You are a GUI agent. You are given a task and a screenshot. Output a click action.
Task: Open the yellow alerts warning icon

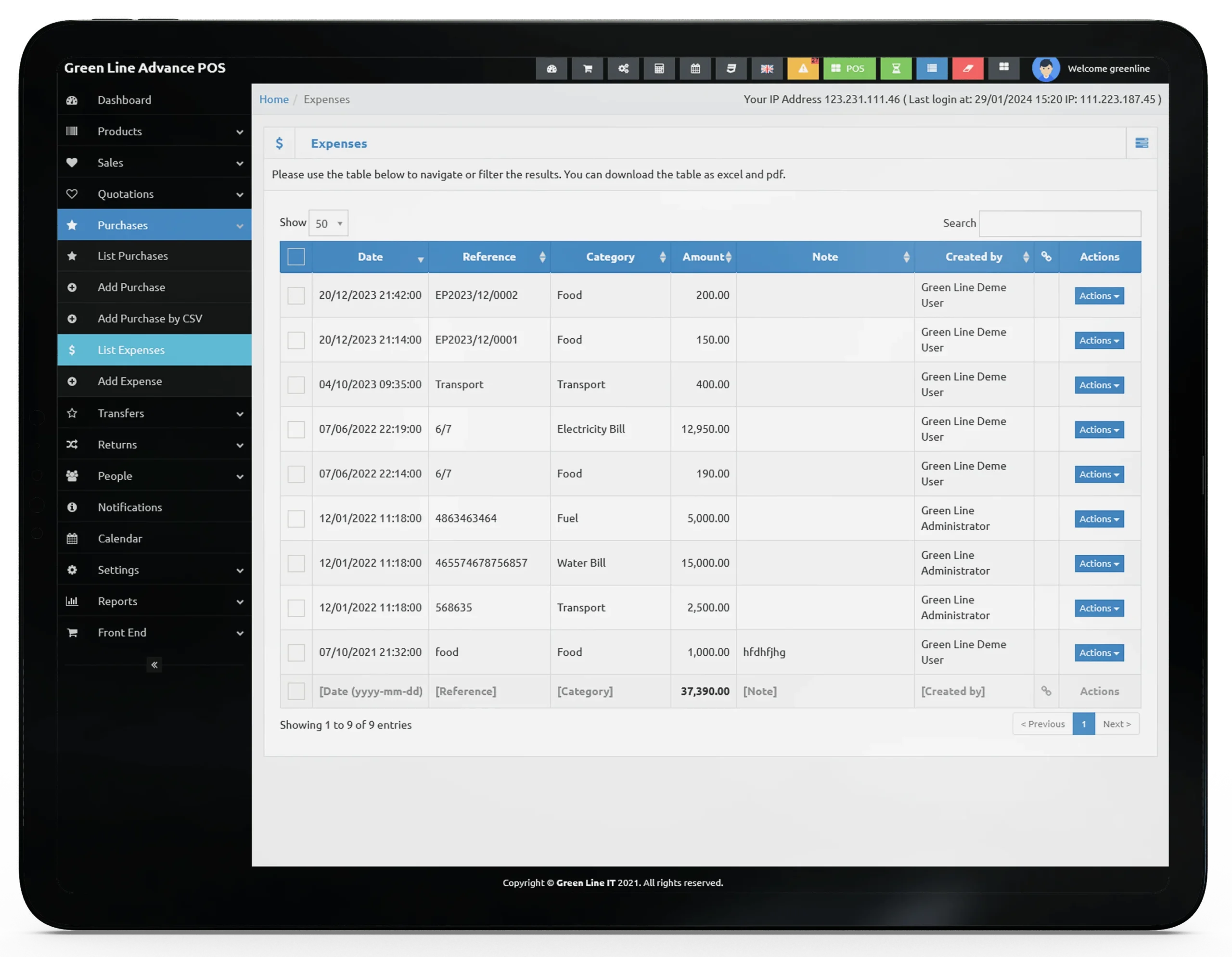803,68
